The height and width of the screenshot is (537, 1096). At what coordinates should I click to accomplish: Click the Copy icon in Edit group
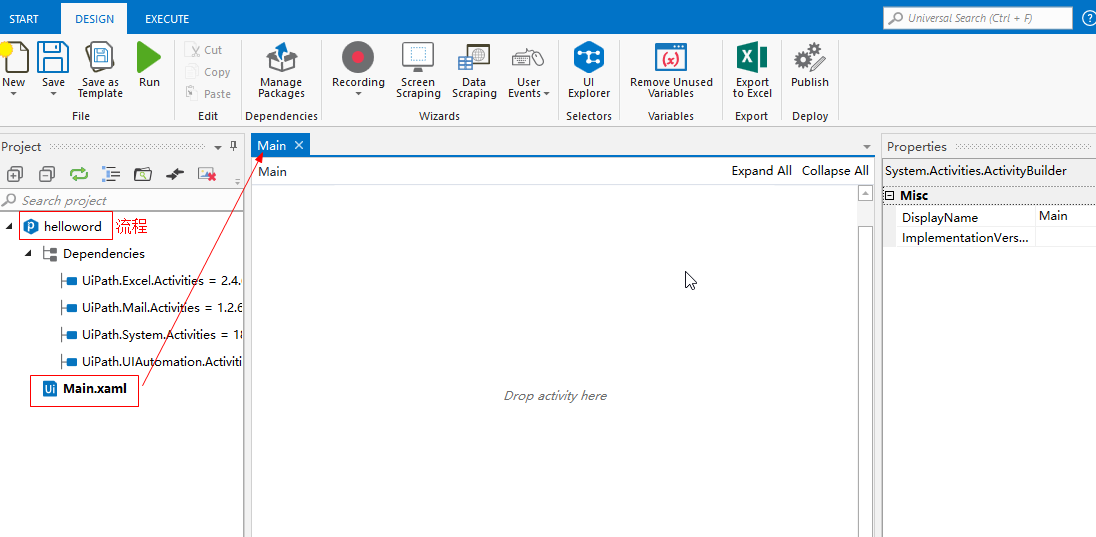[x=191, y=71]
